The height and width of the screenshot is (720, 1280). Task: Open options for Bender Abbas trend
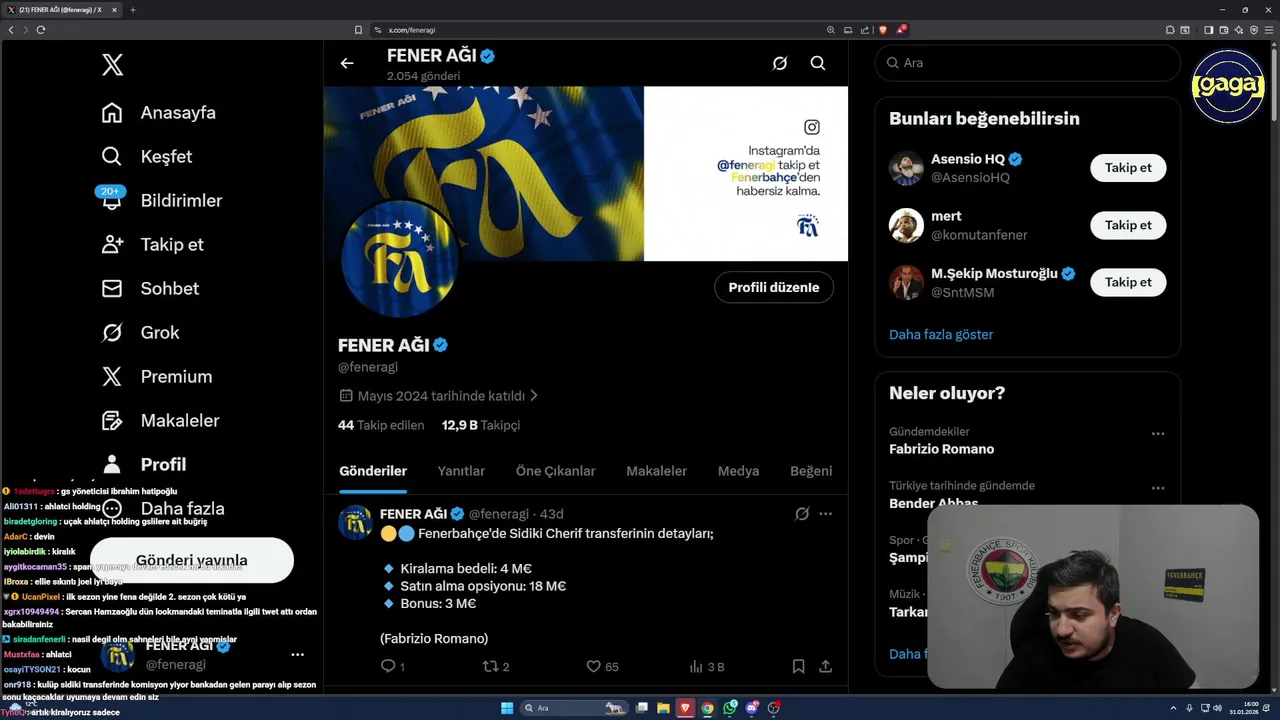pos(1158,489)
